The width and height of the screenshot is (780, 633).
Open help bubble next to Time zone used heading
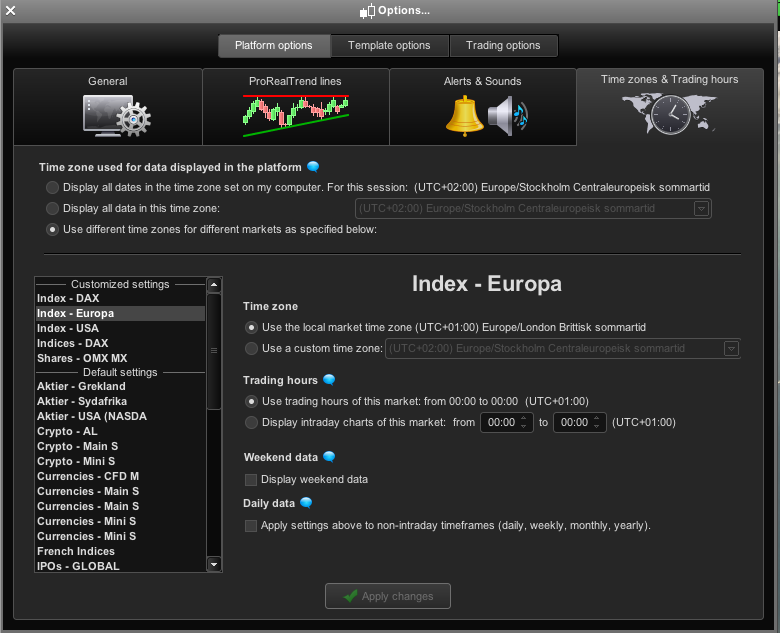click(313, 167)
